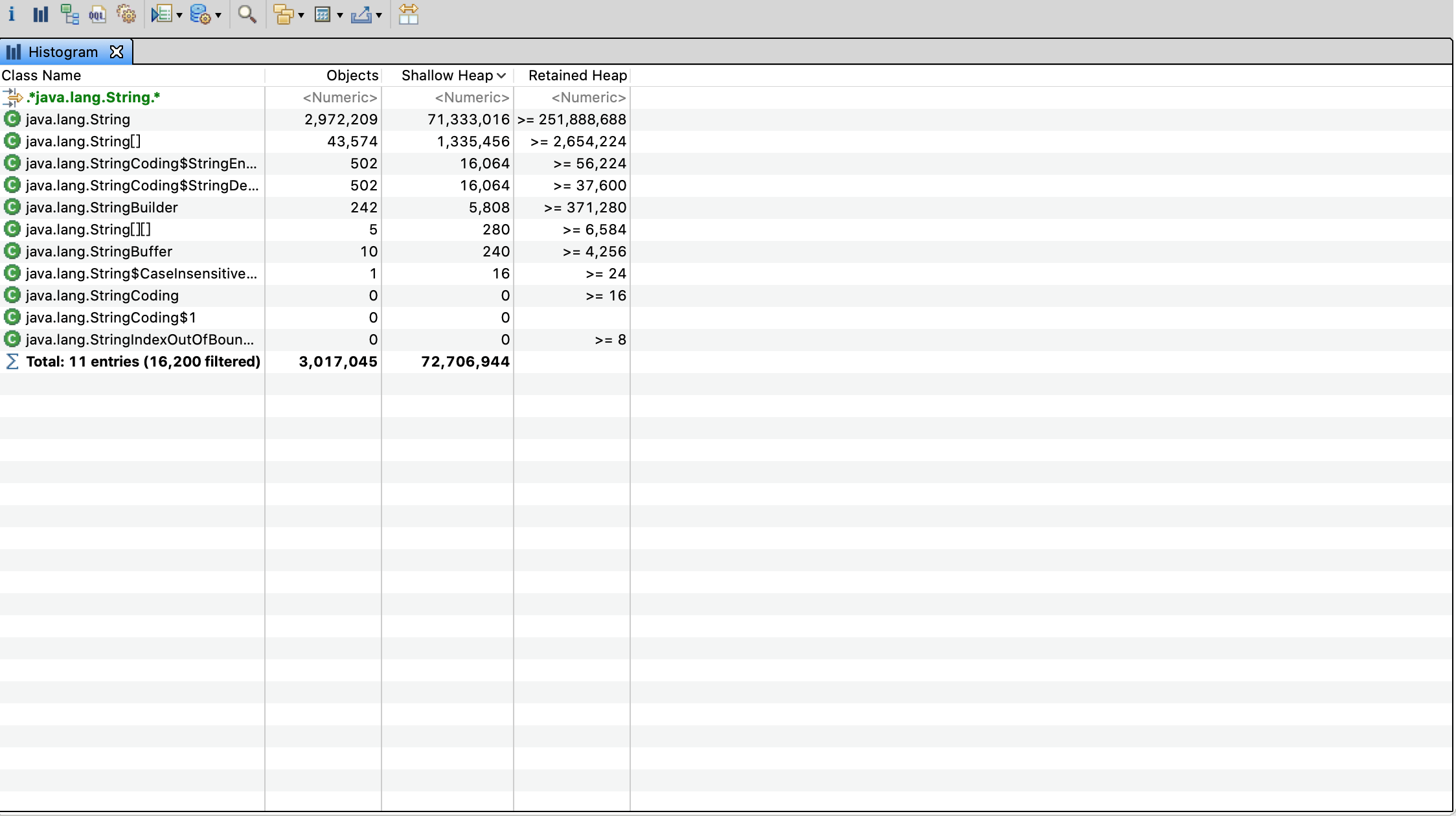1456x816 pixels.
Task: Select the java.lang.StringIndexOutOfBoun... row
Action: (x=315, y=339)
